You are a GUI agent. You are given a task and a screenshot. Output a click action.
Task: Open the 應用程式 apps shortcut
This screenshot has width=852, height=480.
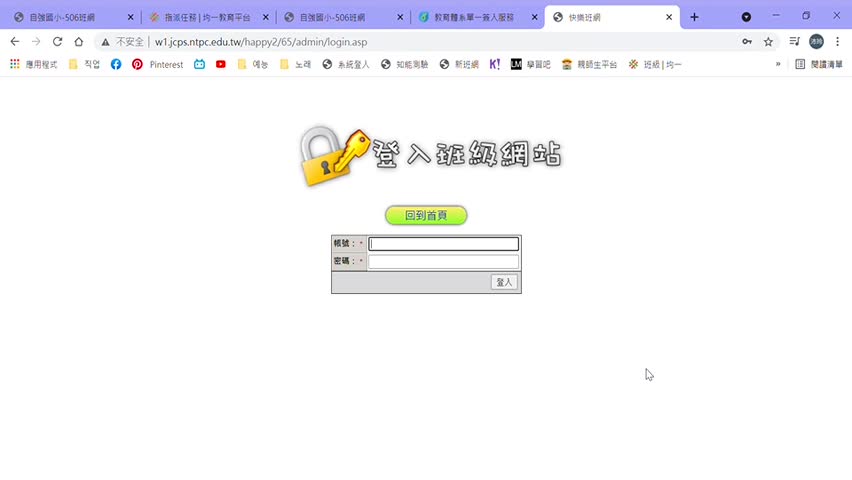click(x=34, y=64)
